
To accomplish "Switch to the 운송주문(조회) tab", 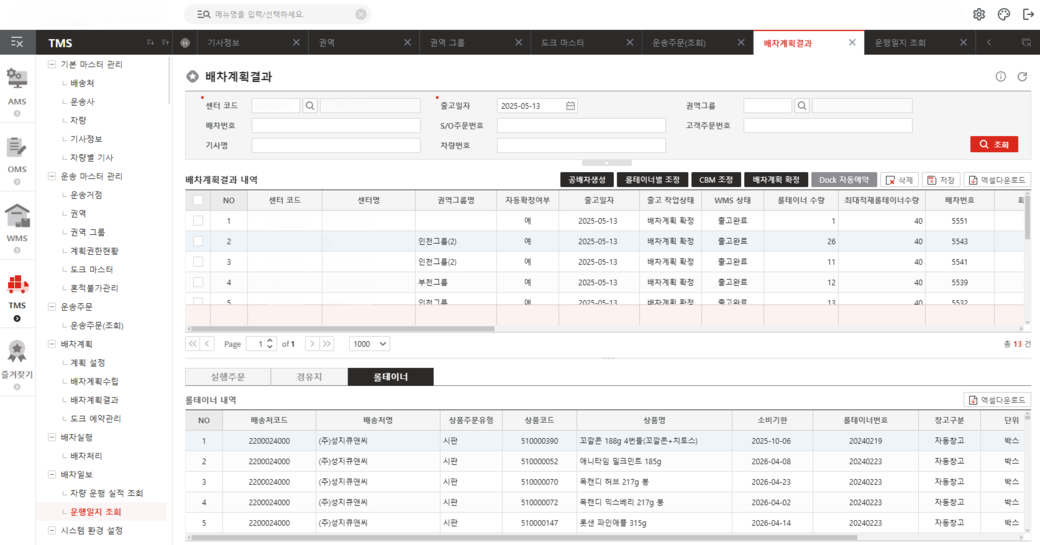I will 697,42.
